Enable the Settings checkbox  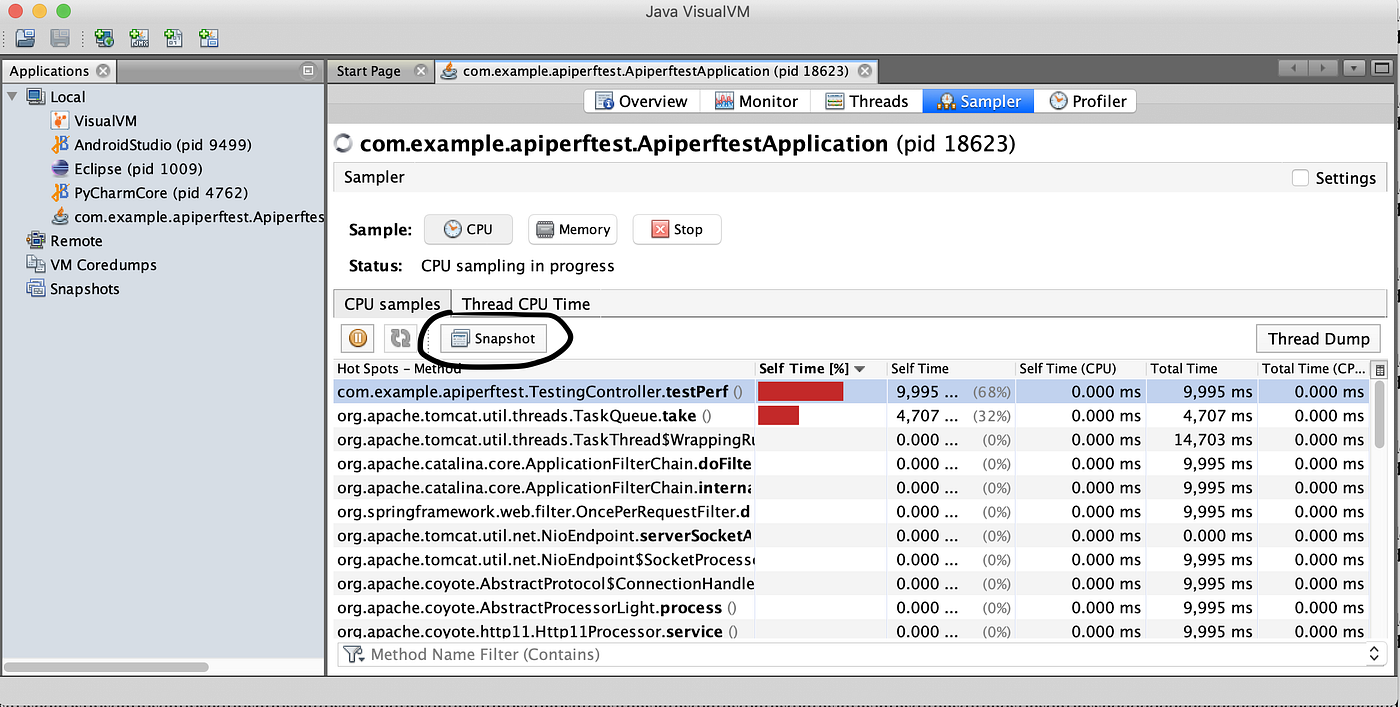[x=1300, y=178]
